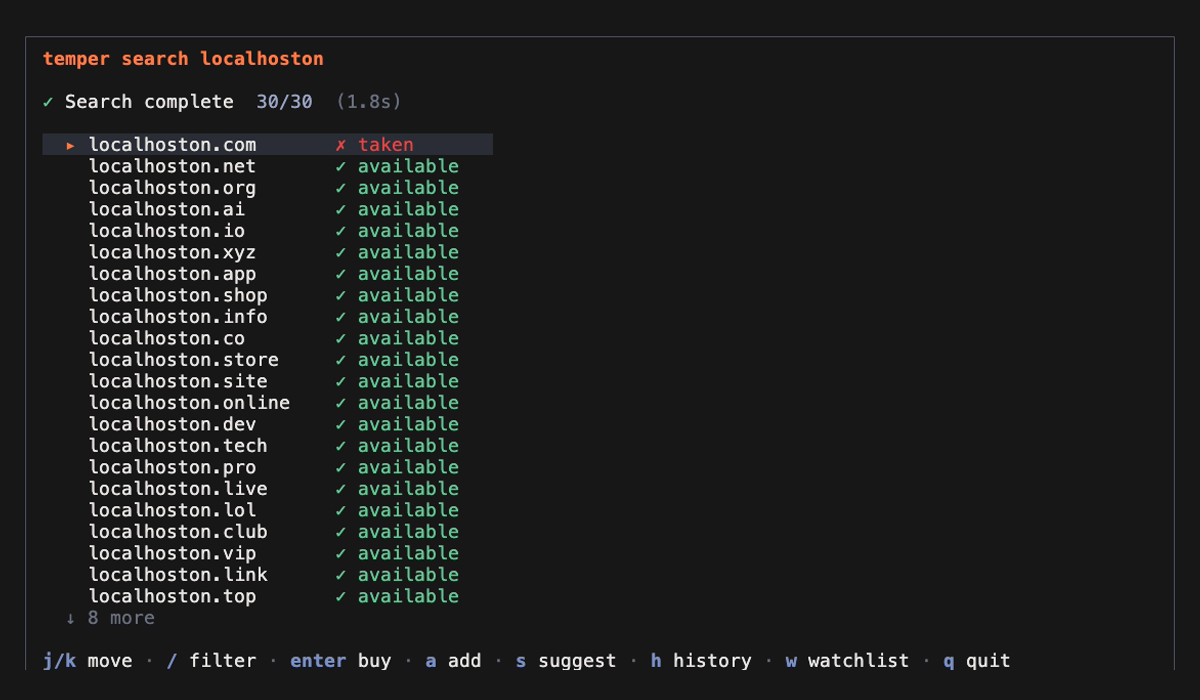Expand the '8 more' results indicator
Screen dimensions: 1200x700
(x=110, y=618)
